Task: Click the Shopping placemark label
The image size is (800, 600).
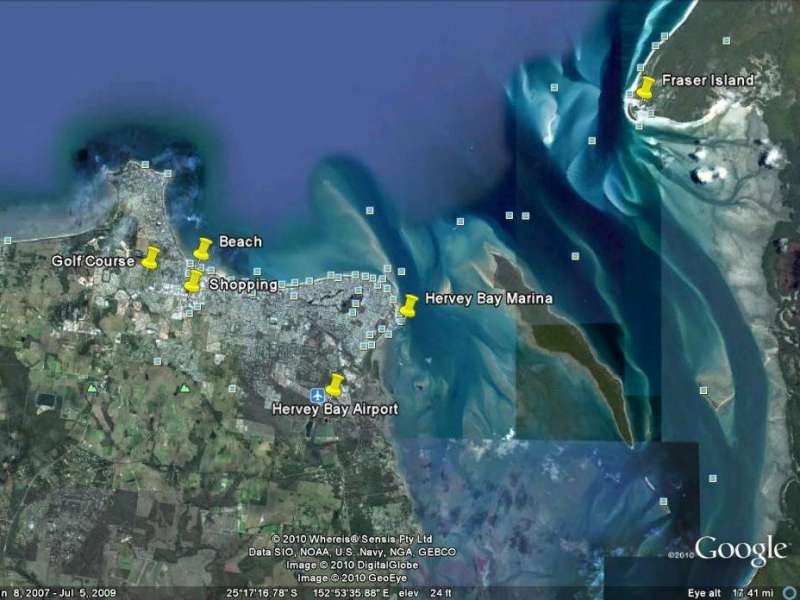Action: tap(243, 284)
